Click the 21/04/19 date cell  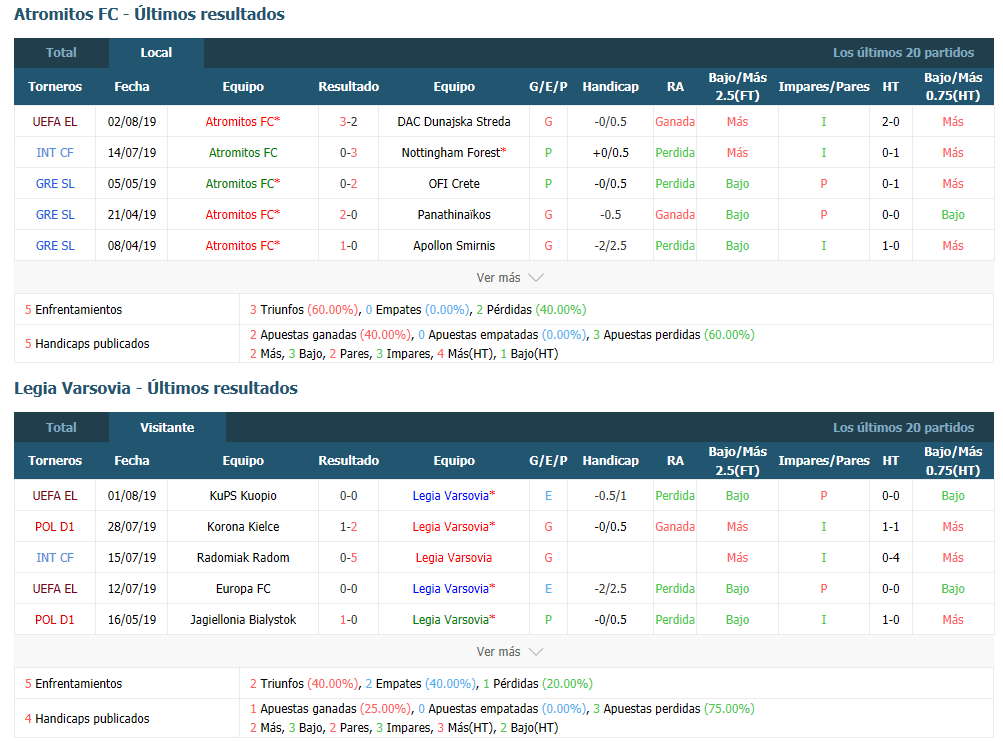point(132,215)
